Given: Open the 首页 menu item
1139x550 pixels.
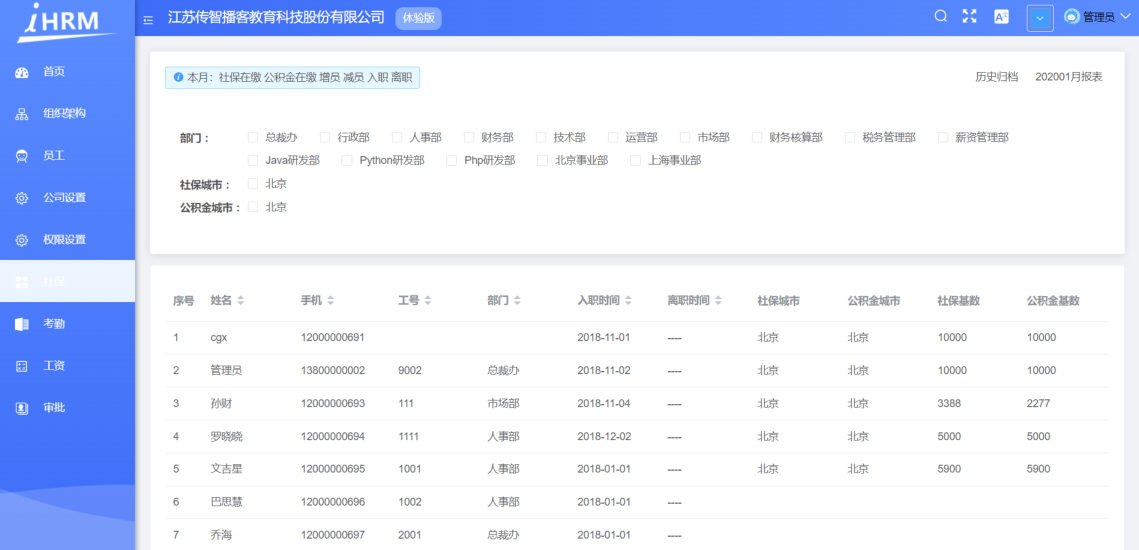Looking at the screenshot, I should [68, 72].
